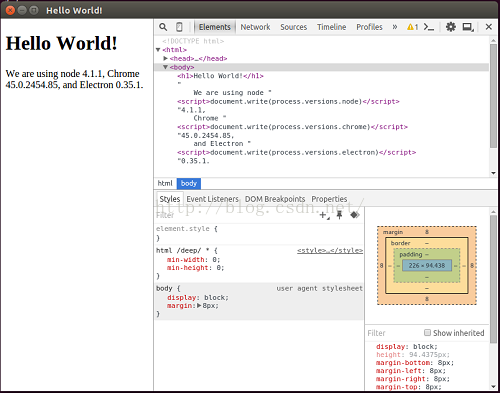
Task: Show the console drawer icon
Action: point(429,27)
